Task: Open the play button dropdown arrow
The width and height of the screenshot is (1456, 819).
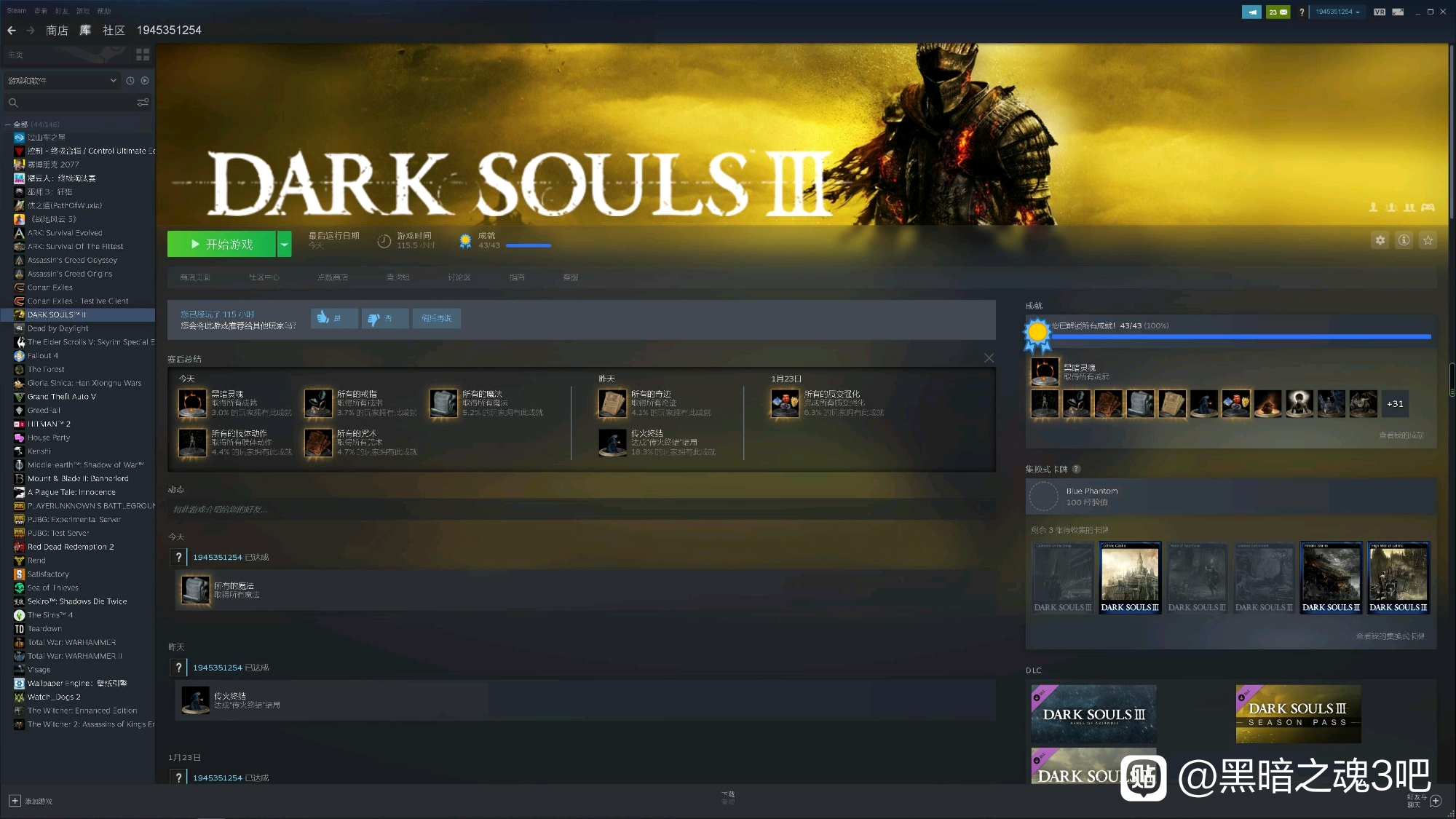Action: 285,244
